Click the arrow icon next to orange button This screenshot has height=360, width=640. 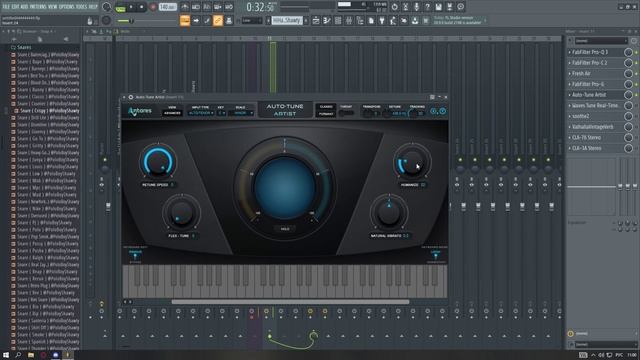[196, 20]
